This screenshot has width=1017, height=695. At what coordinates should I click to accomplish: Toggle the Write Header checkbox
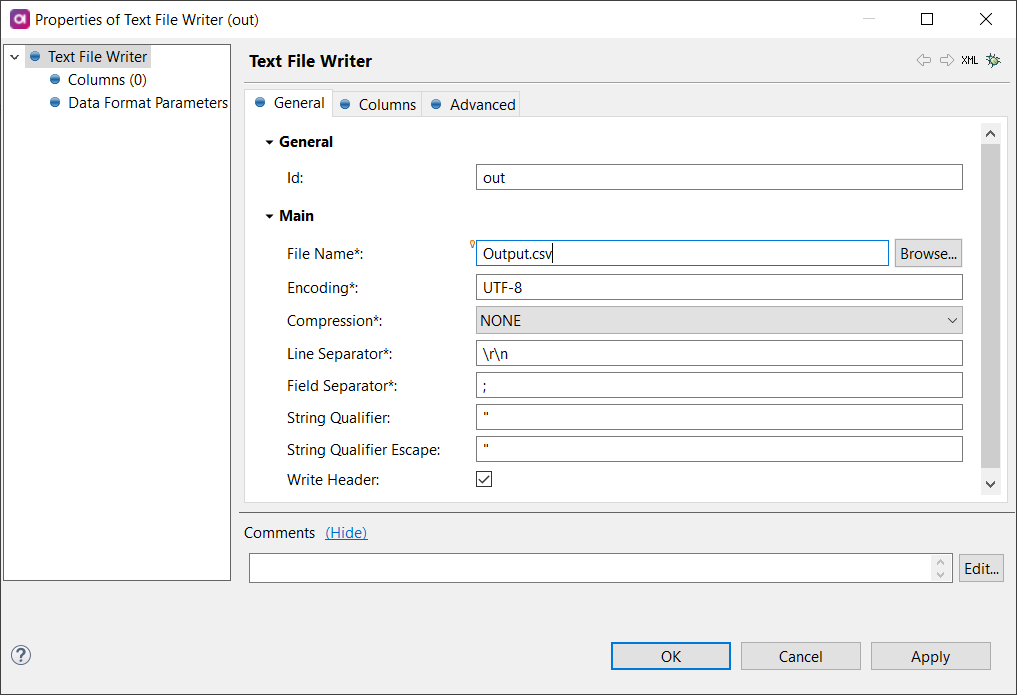(x=484, y=480)
